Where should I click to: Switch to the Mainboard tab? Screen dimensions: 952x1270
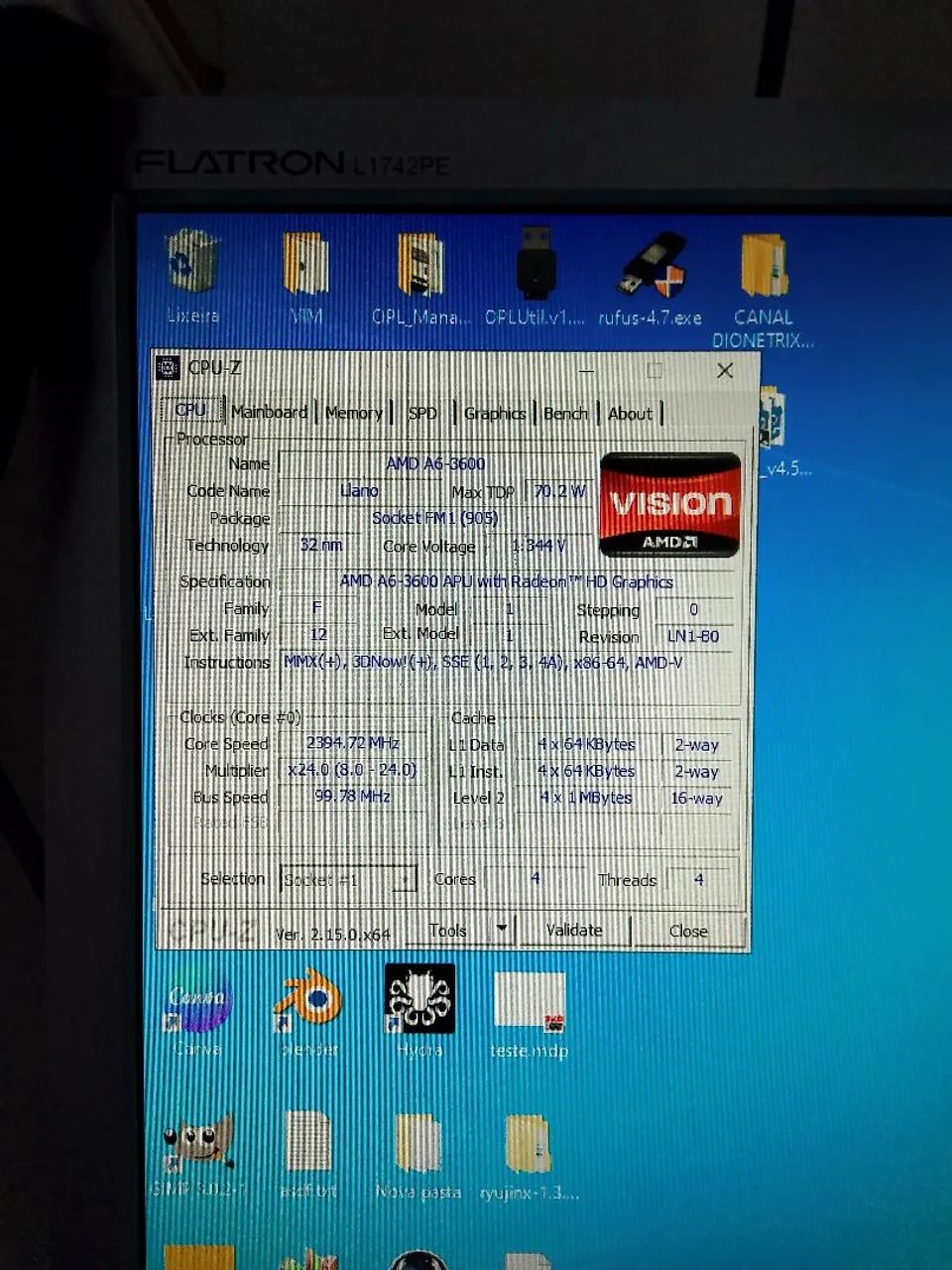269,412
